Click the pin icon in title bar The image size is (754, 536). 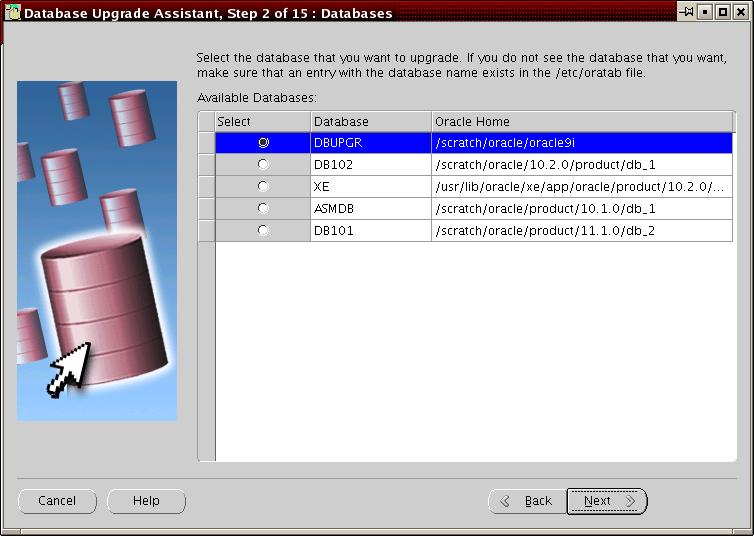pyautogui.click(x=686, y=12)
